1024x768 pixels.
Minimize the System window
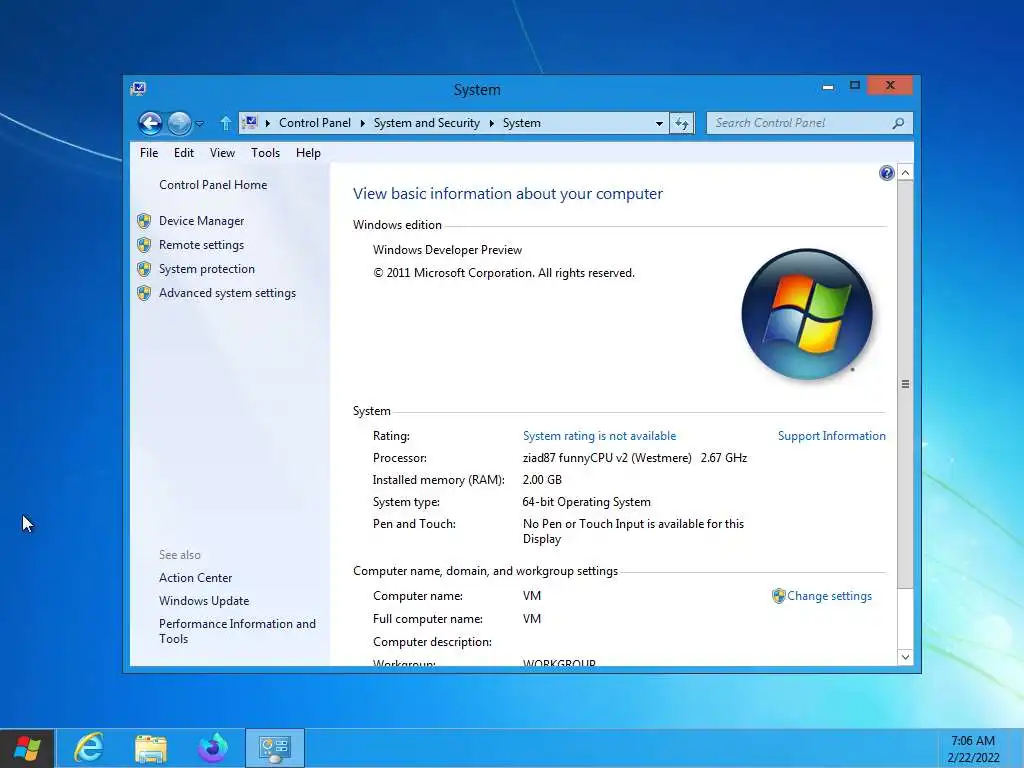click(827, 86)
